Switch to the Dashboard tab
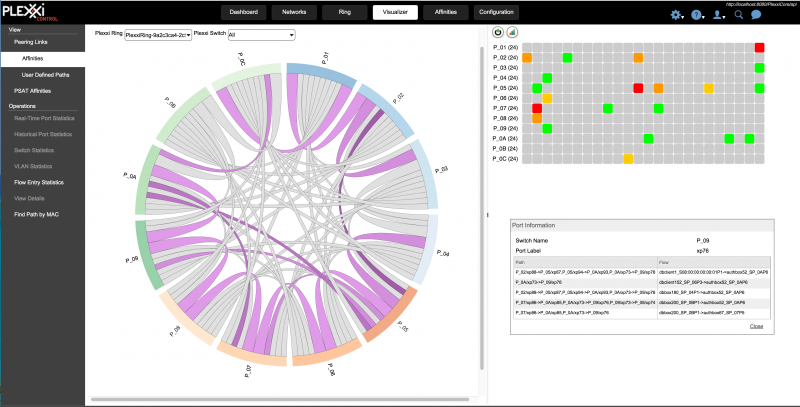The image size is (800, 407). pyautogui.click(x=243, y=13)
